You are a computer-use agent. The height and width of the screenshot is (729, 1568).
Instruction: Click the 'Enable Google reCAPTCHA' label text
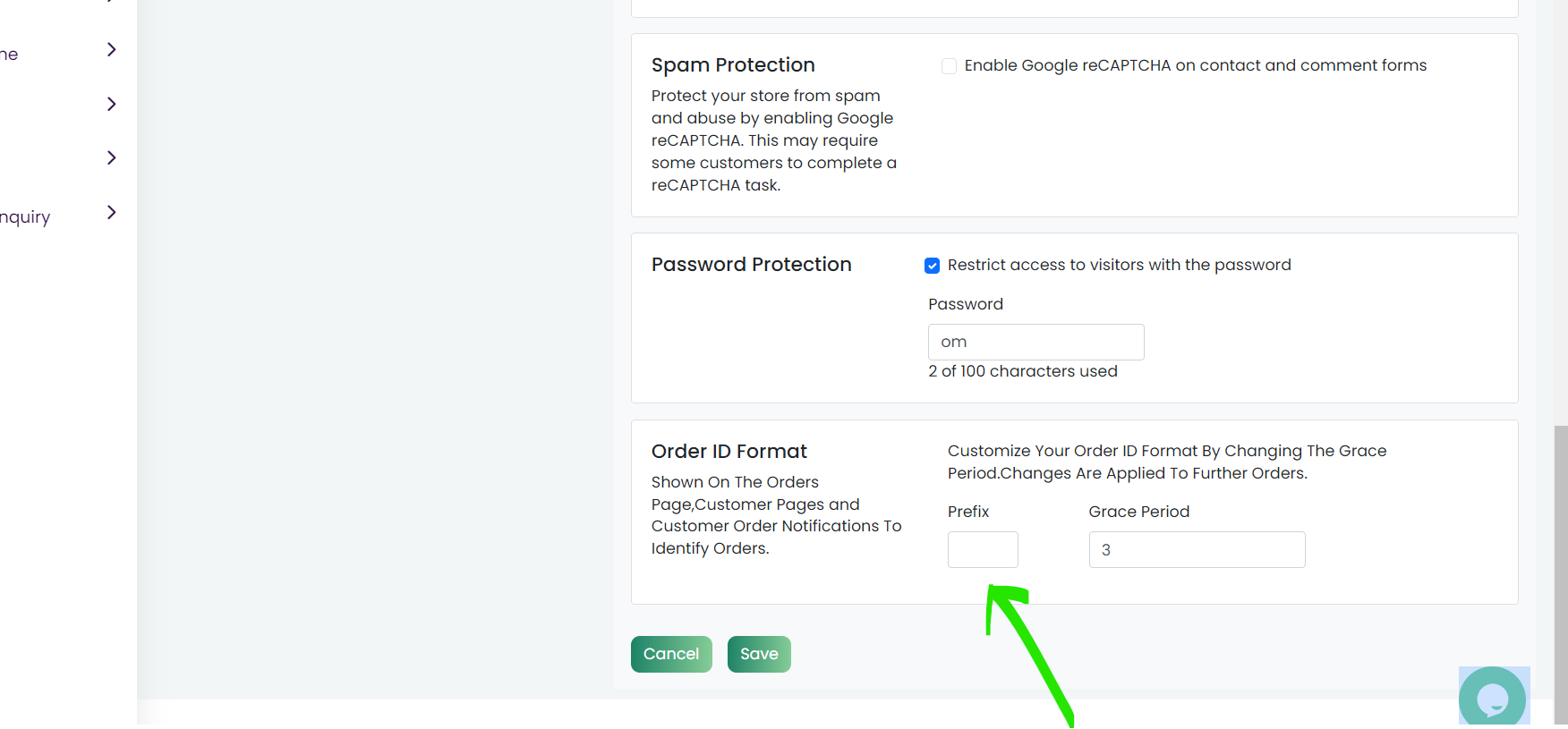(x=1196, y=65)
